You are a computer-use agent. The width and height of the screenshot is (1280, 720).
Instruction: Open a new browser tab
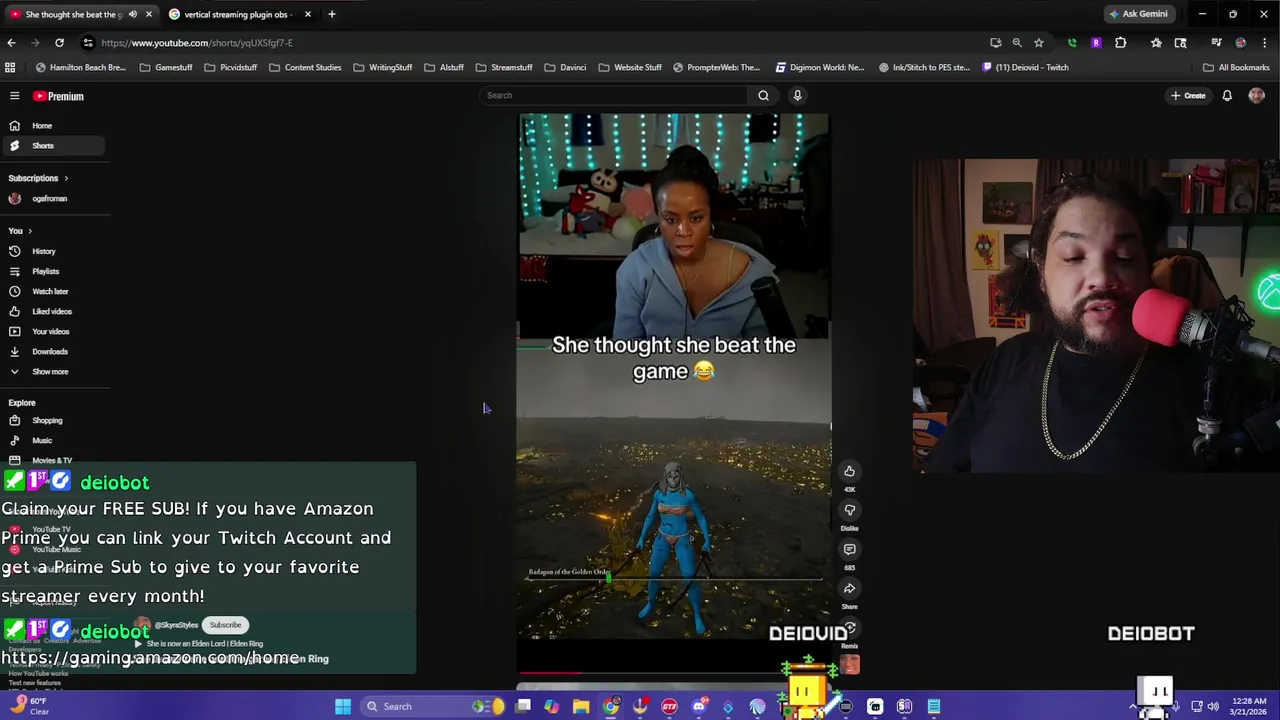(x=332, y=14)
